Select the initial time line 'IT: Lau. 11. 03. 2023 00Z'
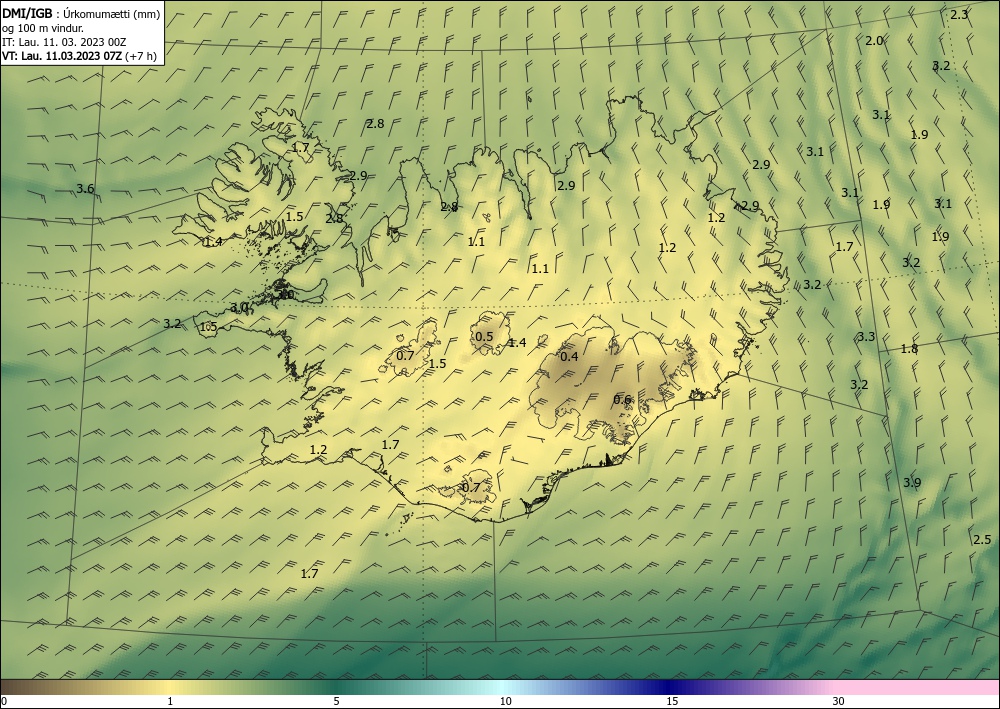Viewport: 1000px width, 709px height. pos(64,42)
